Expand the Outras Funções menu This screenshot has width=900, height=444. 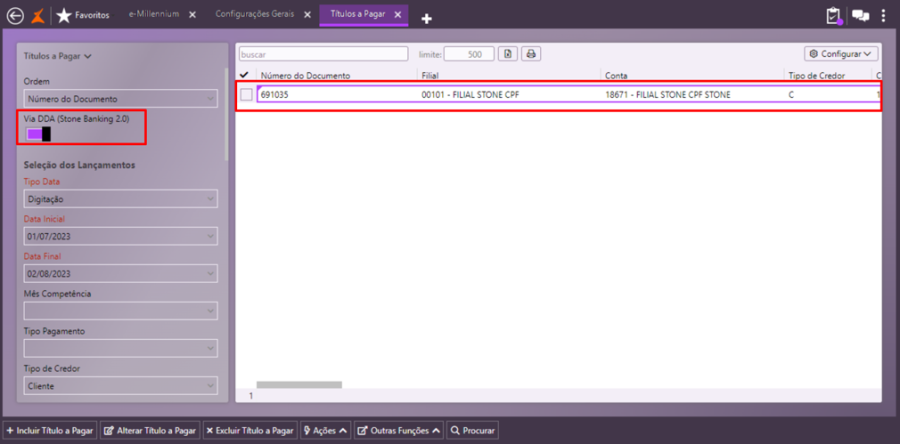[x=399, y=430]
